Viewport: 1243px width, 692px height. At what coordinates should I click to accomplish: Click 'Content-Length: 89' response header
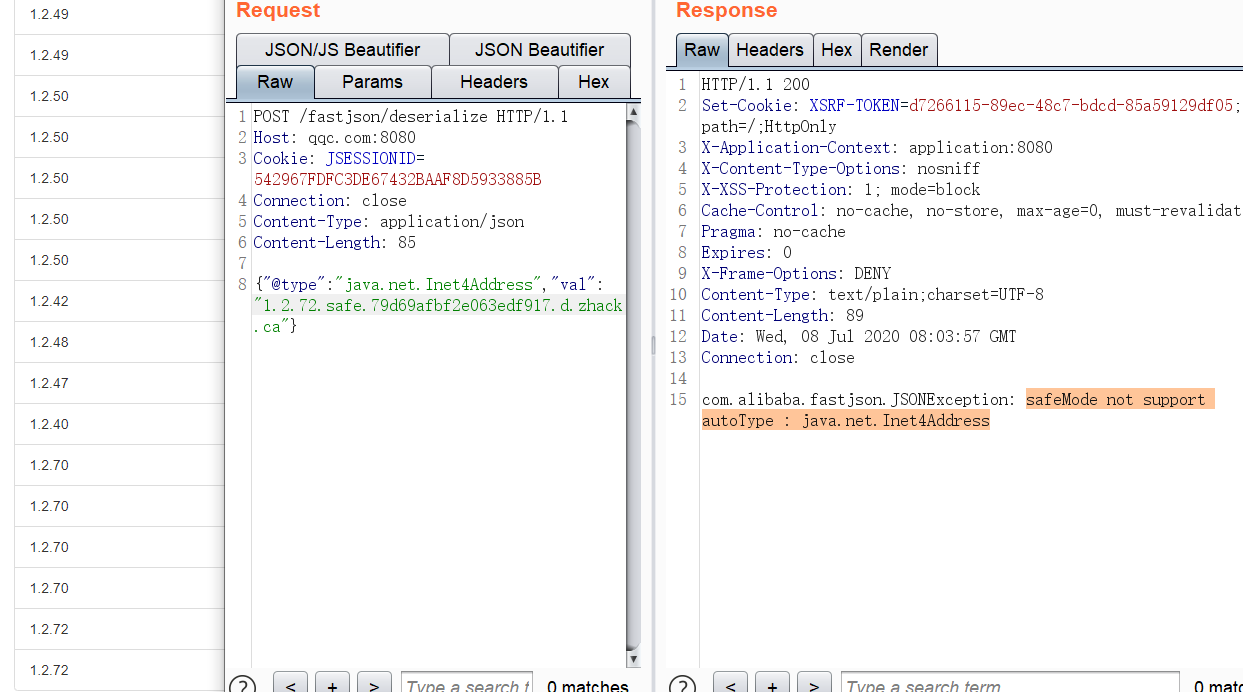(x=782, y=316)
